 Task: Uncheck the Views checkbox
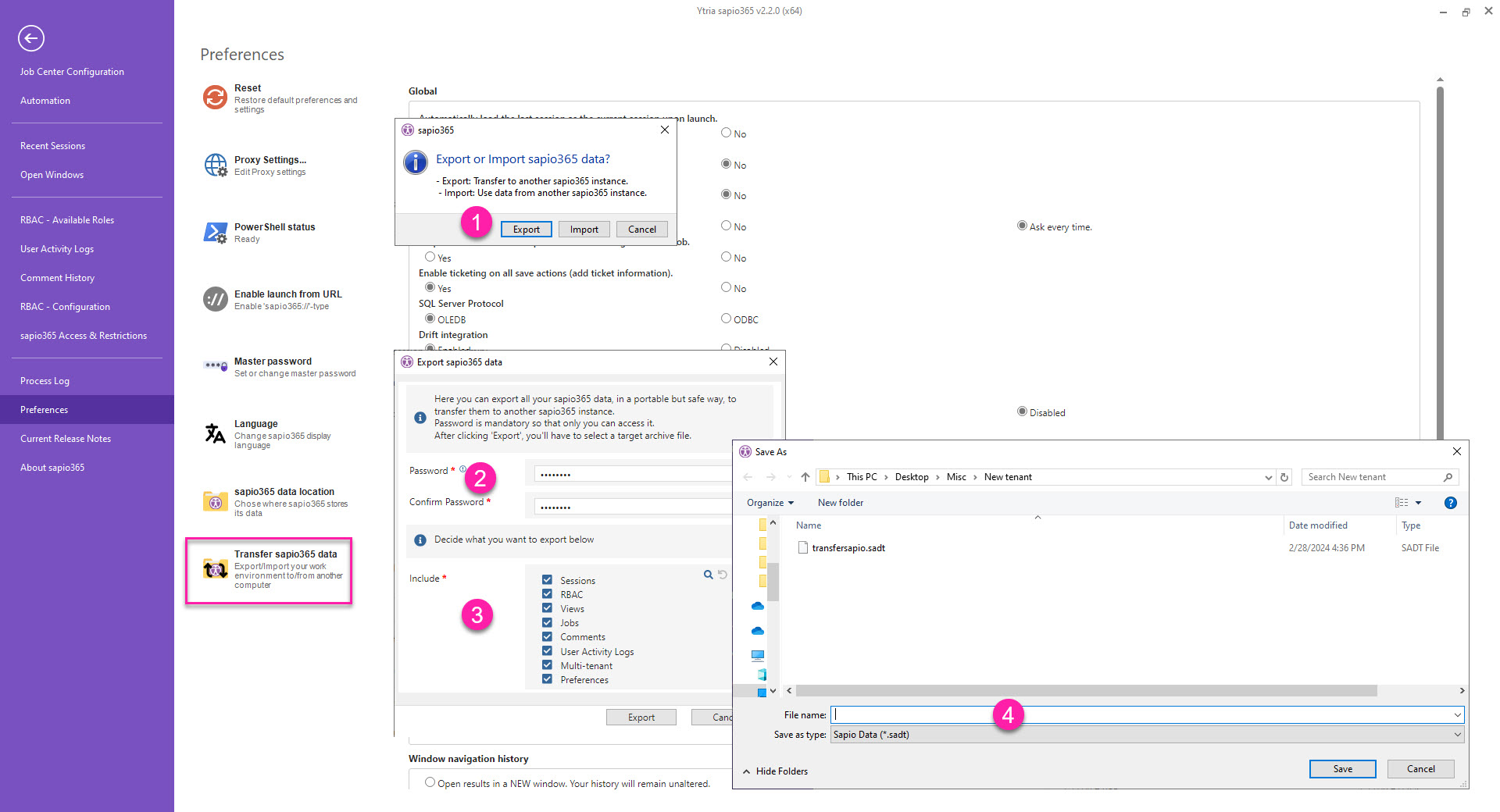click(x=547, y=608)
